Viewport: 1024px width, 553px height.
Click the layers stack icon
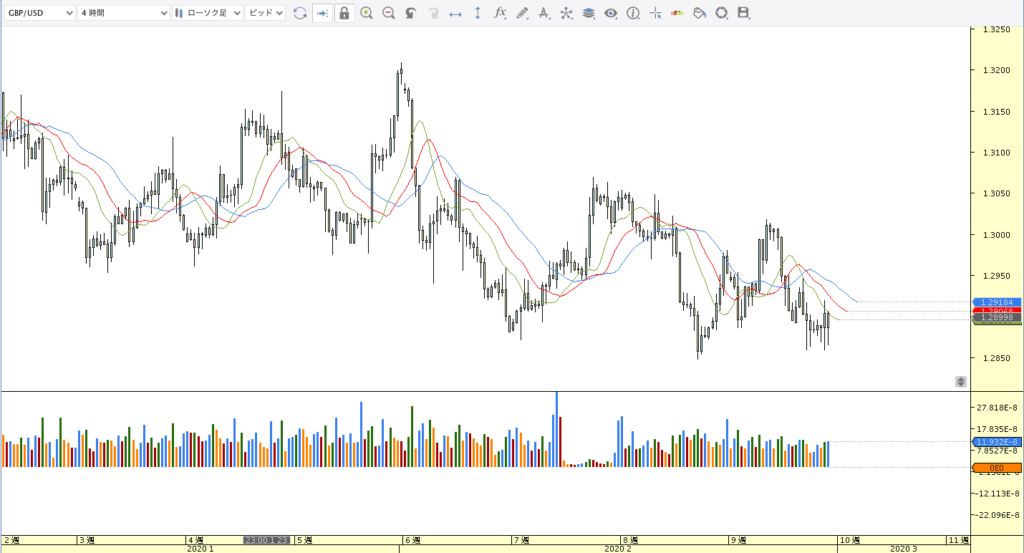coord(588,13)
